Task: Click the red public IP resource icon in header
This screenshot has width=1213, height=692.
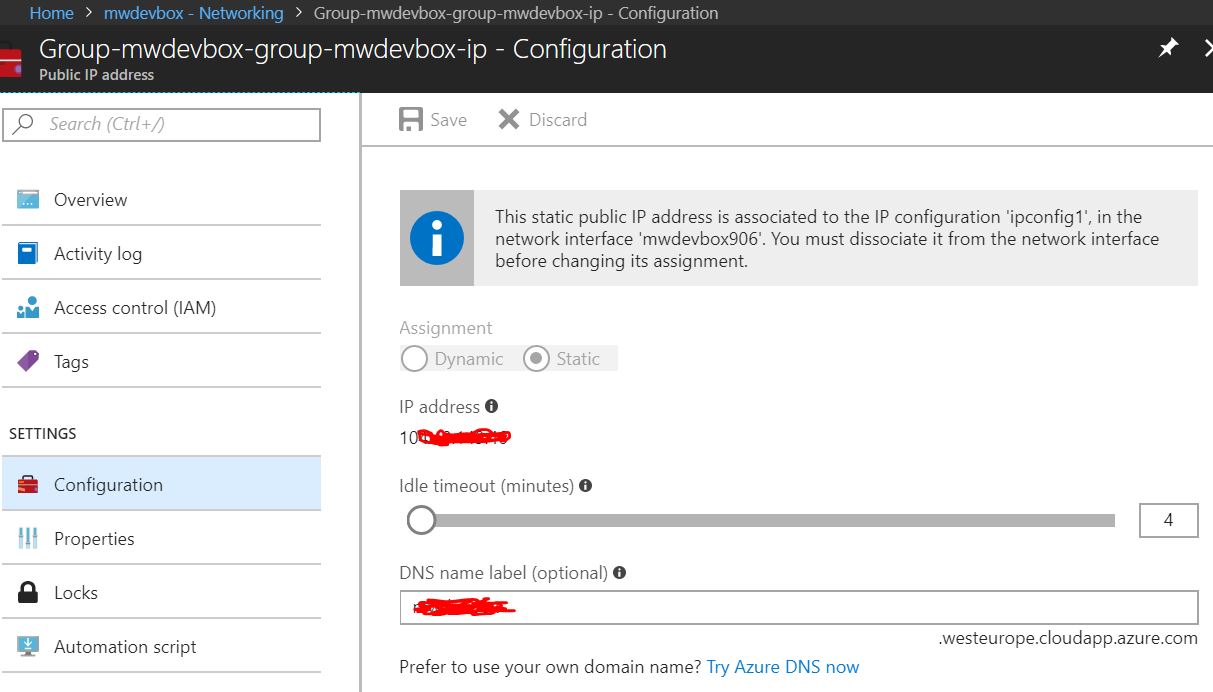Action: (x=10, y=59)
